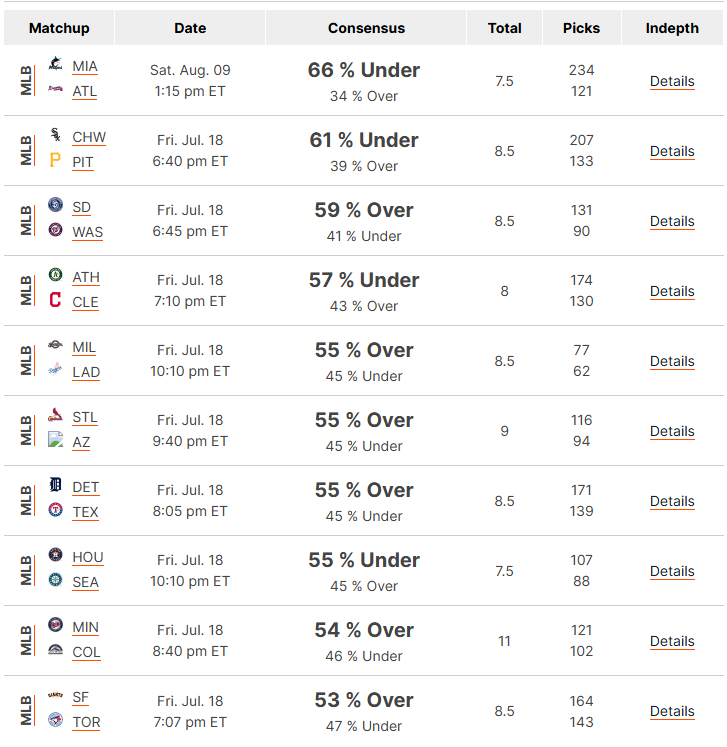Click the MLB label beside CHW matchup
The height and width of the screenshot is (747, 727).
point(27,151)
